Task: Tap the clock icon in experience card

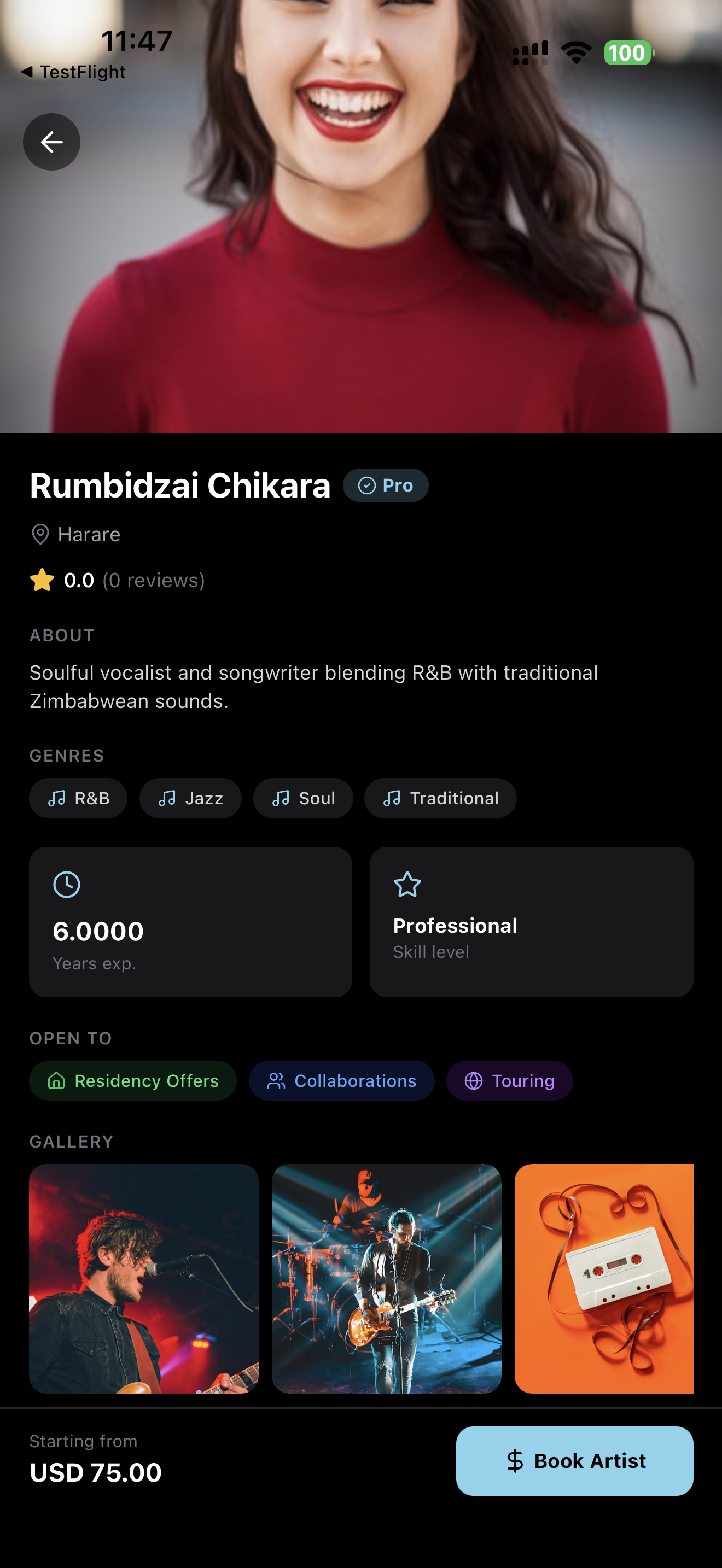Action: 67,885
